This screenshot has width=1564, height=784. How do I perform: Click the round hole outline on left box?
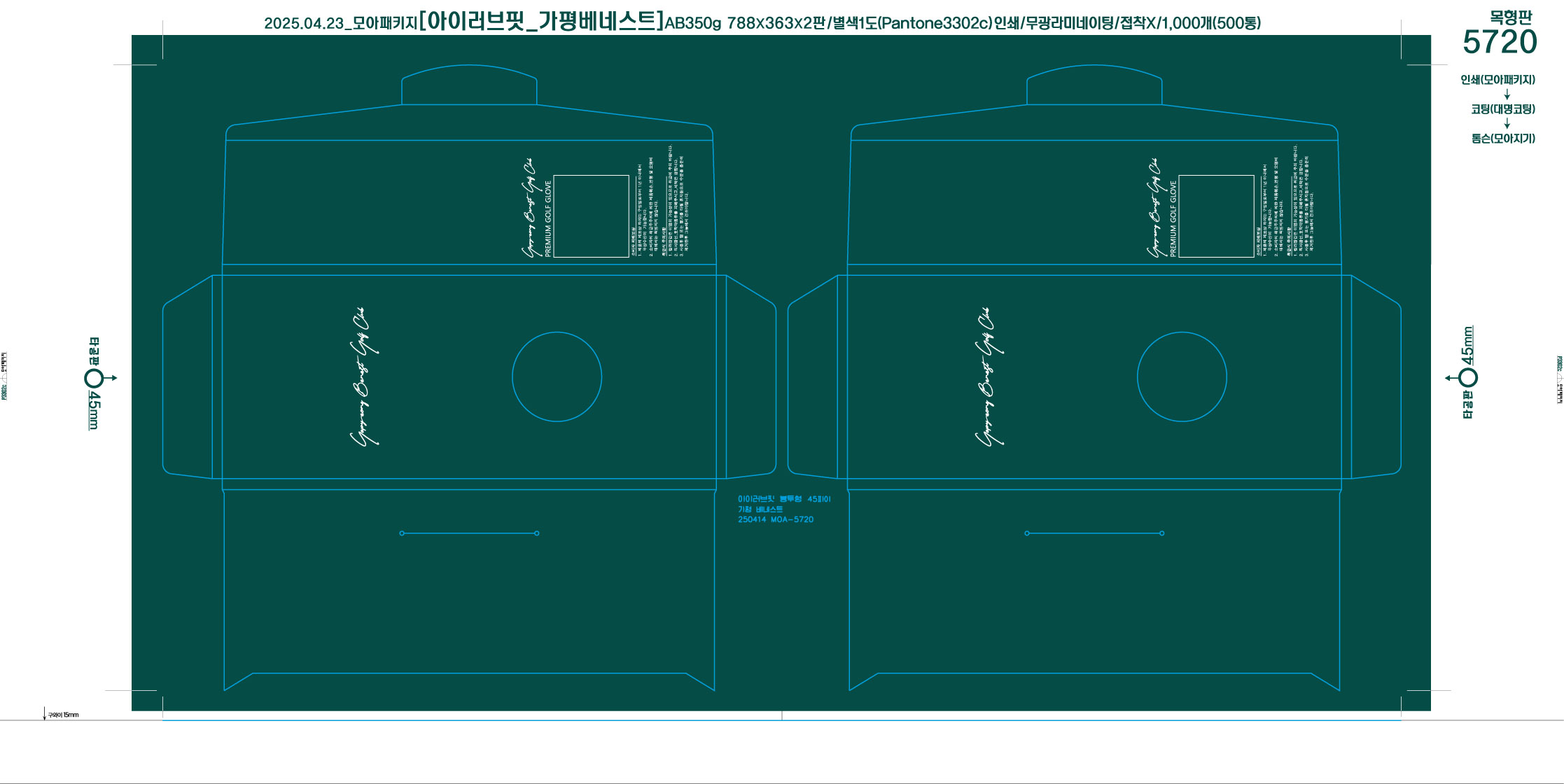tap(557, 377)
